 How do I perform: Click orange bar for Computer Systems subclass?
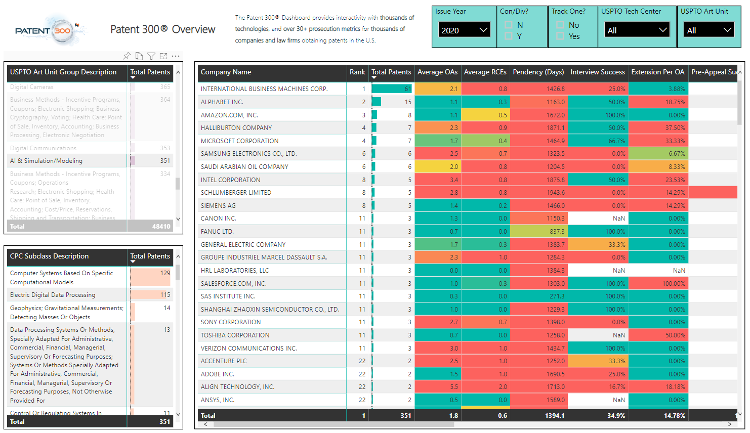(x=151, y=277)
